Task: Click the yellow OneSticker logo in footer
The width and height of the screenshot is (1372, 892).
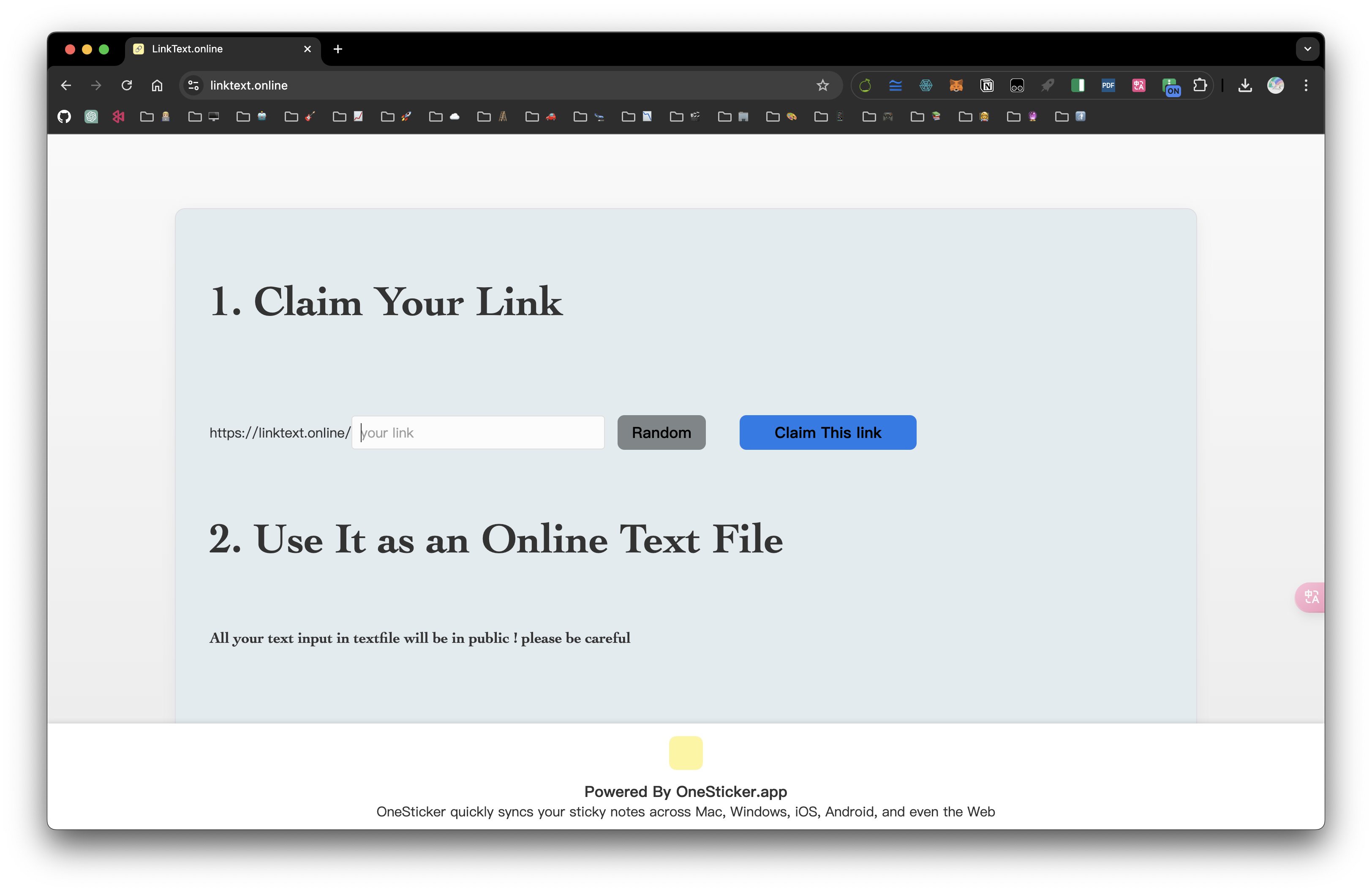Action: click(x=686, y=753)
